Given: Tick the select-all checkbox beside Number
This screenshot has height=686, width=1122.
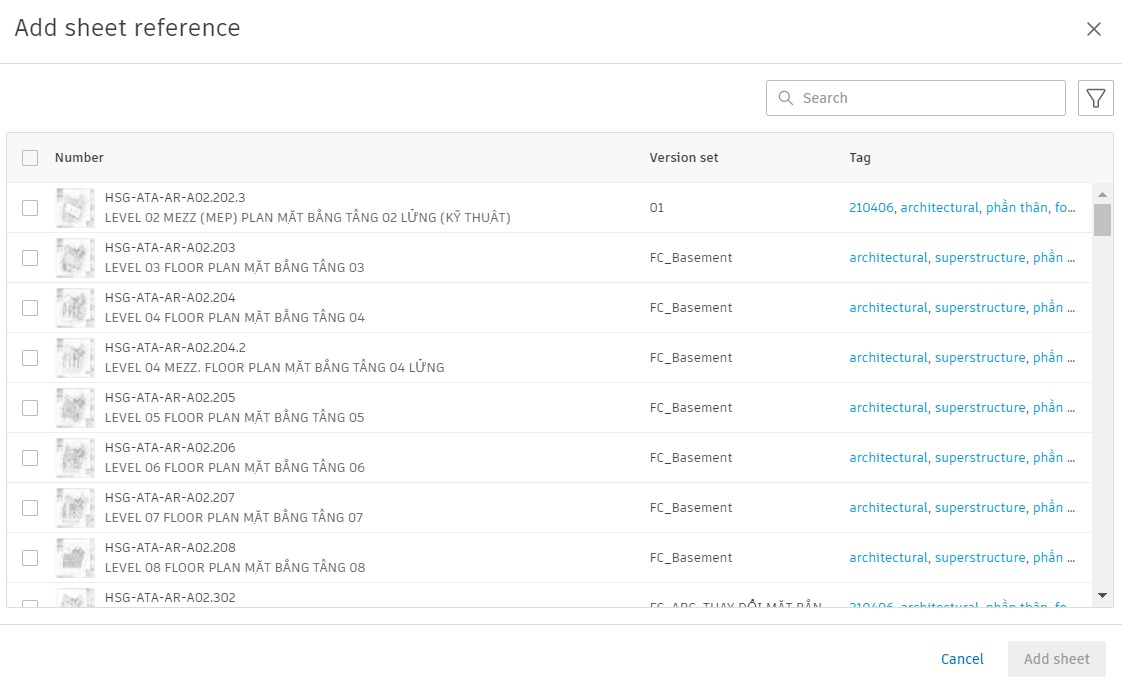Looking at the screenshot, I should (x=30, y=158).
